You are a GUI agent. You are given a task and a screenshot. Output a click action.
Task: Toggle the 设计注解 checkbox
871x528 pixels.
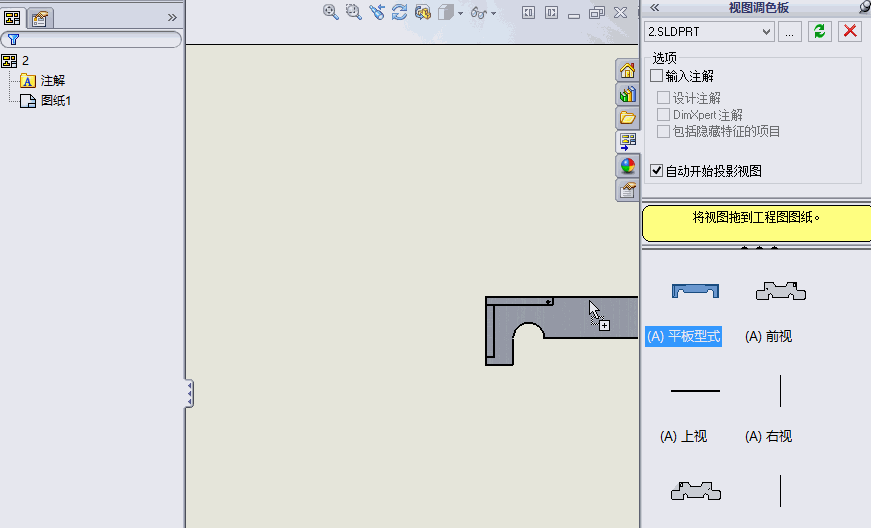click(663, 98)
